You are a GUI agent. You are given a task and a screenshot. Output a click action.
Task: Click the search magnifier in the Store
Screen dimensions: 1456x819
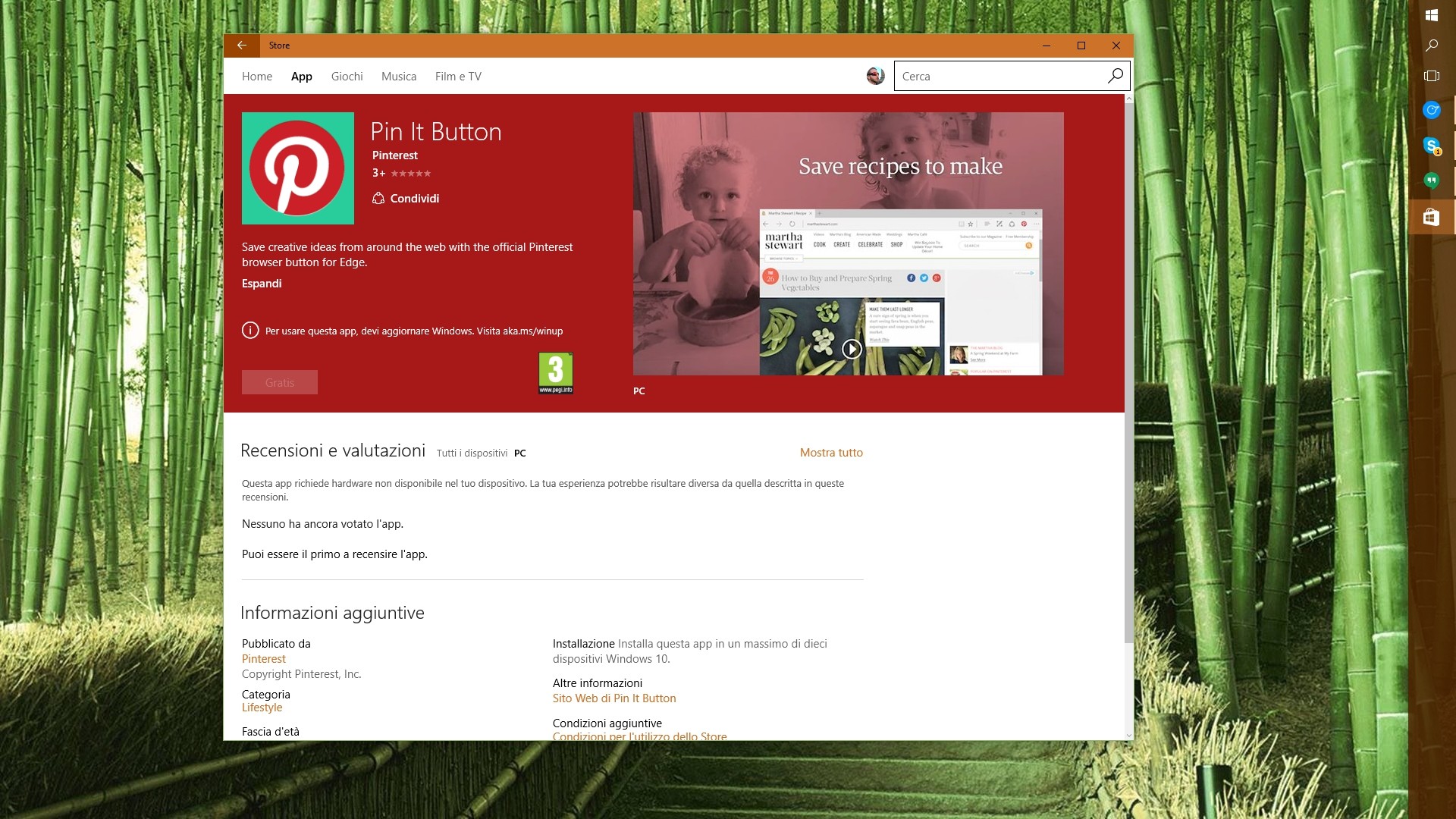click(x=1115, y=76)
